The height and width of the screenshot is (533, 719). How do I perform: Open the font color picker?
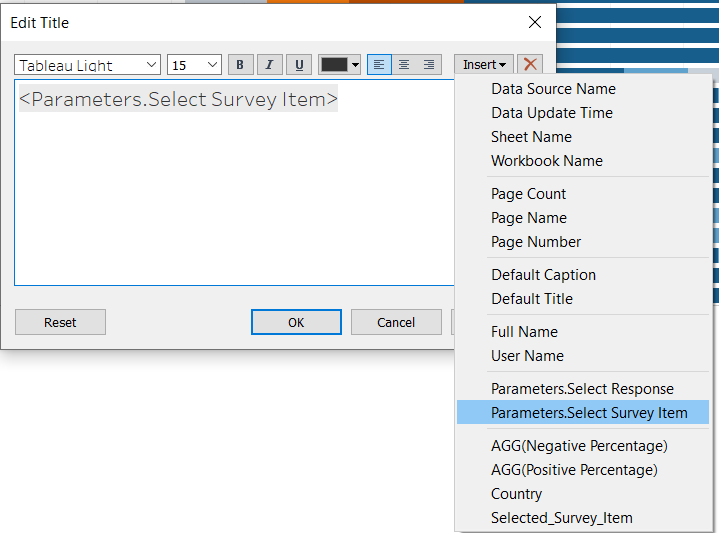[x=340, y=65]
